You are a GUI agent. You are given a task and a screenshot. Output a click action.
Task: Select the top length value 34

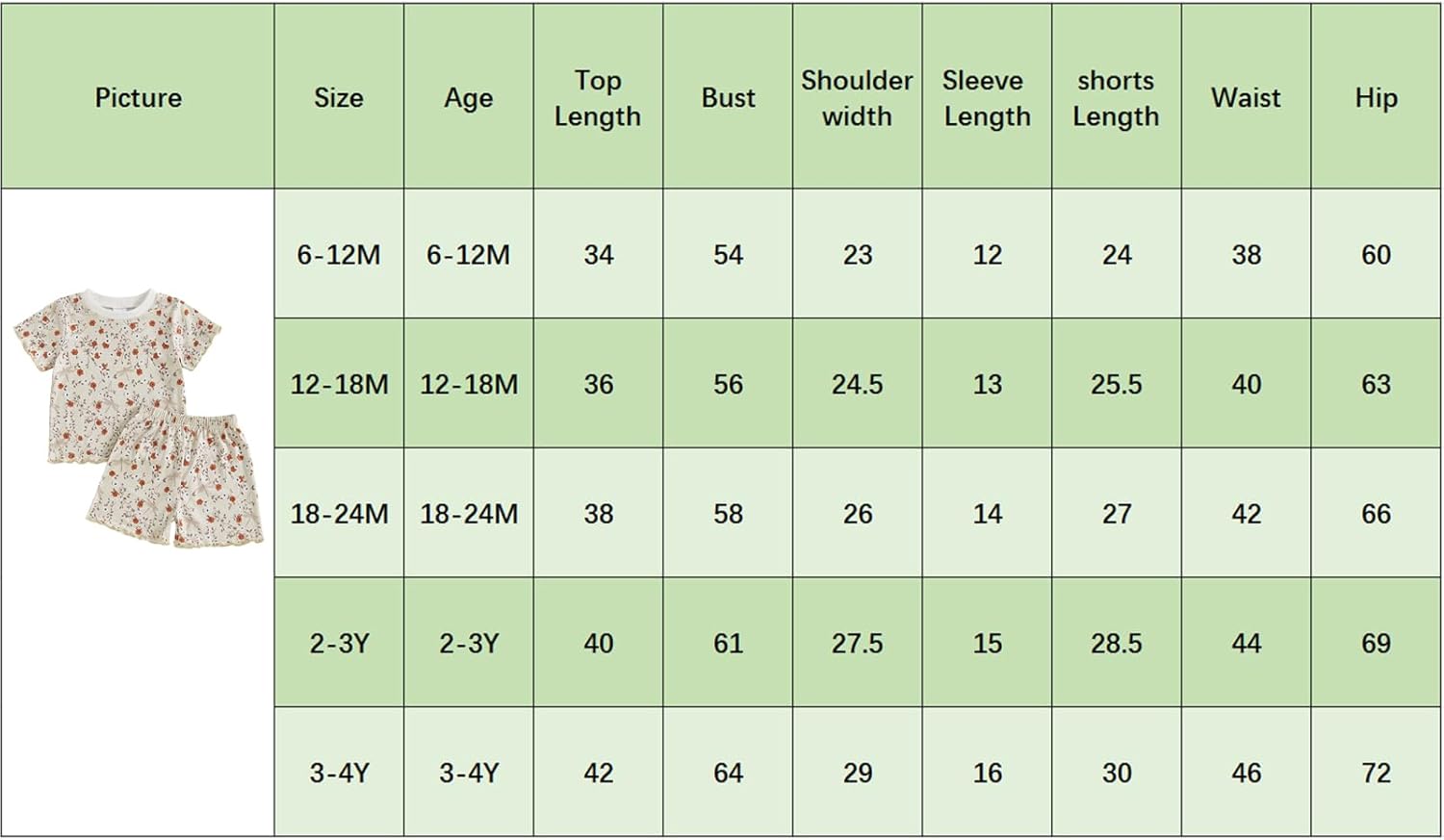tap(598, 255)
